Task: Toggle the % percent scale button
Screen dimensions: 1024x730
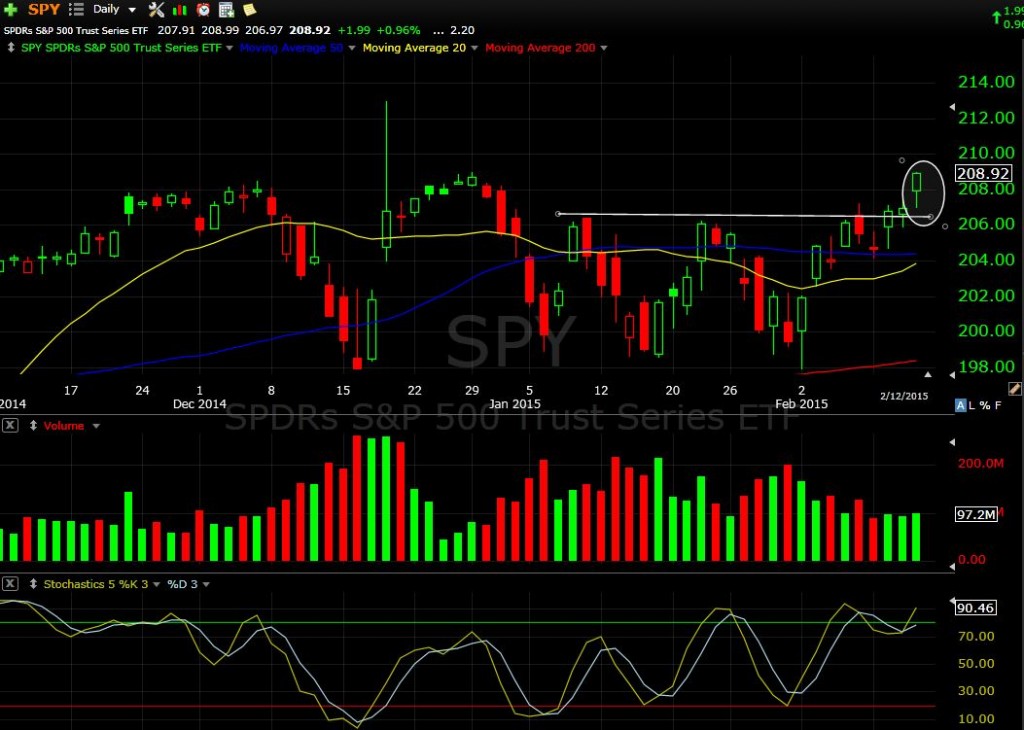Action: point(984,405)
